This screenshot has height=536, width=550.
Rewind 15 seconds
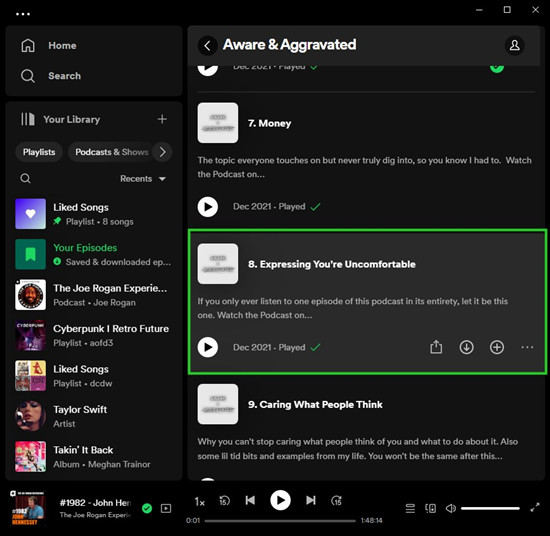pos(224,501)
